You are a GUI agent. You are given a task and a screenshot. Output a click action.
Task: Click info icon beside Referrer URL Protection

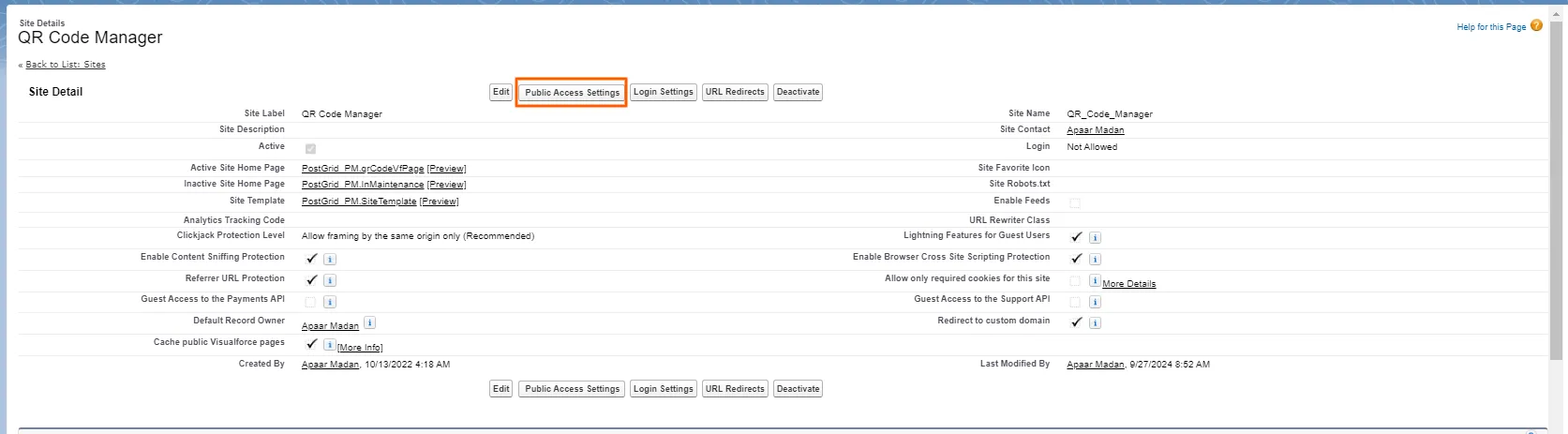point(330,280)
